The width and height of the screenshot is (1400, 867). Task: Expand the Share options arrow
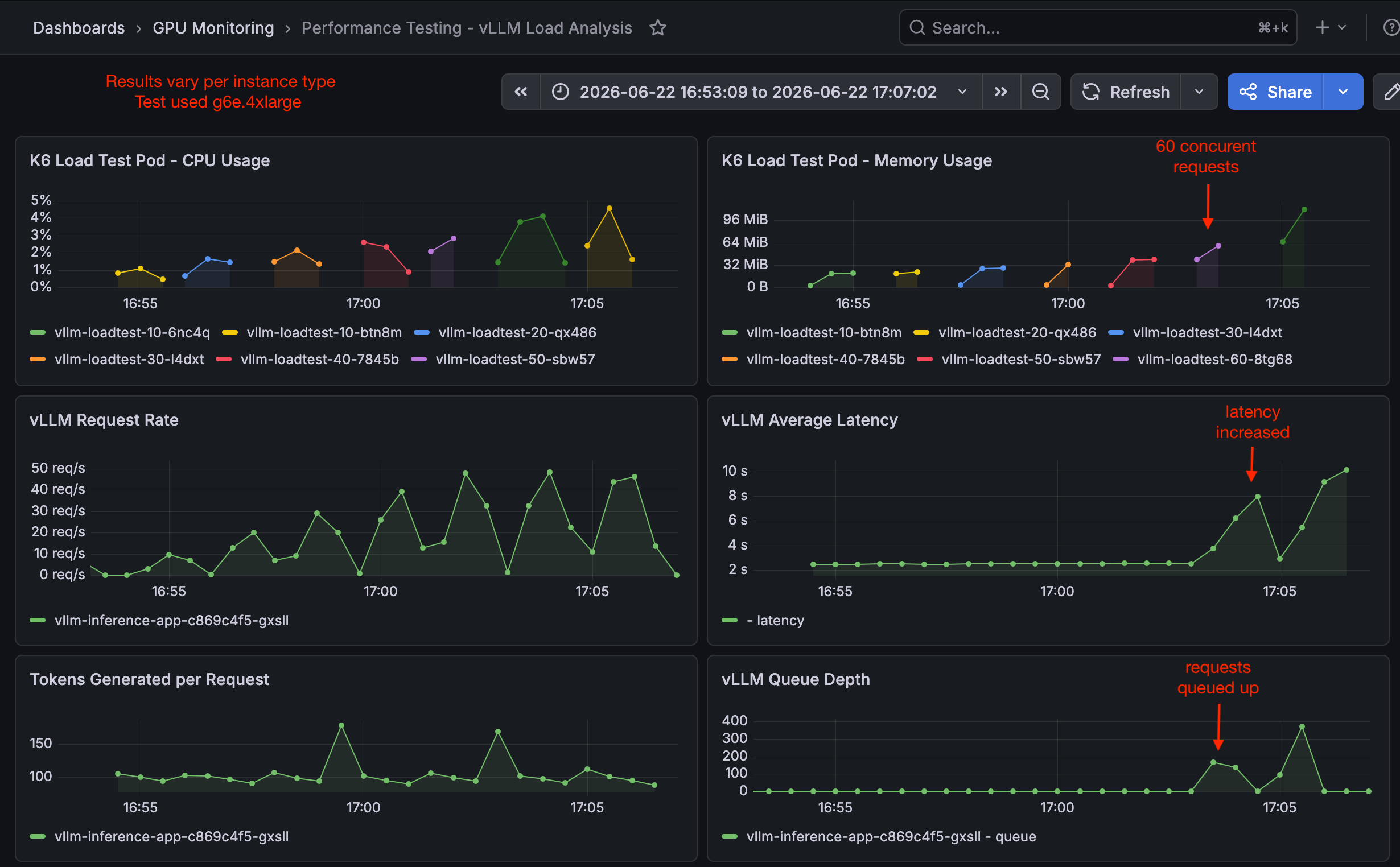[x=1343, y=92]
